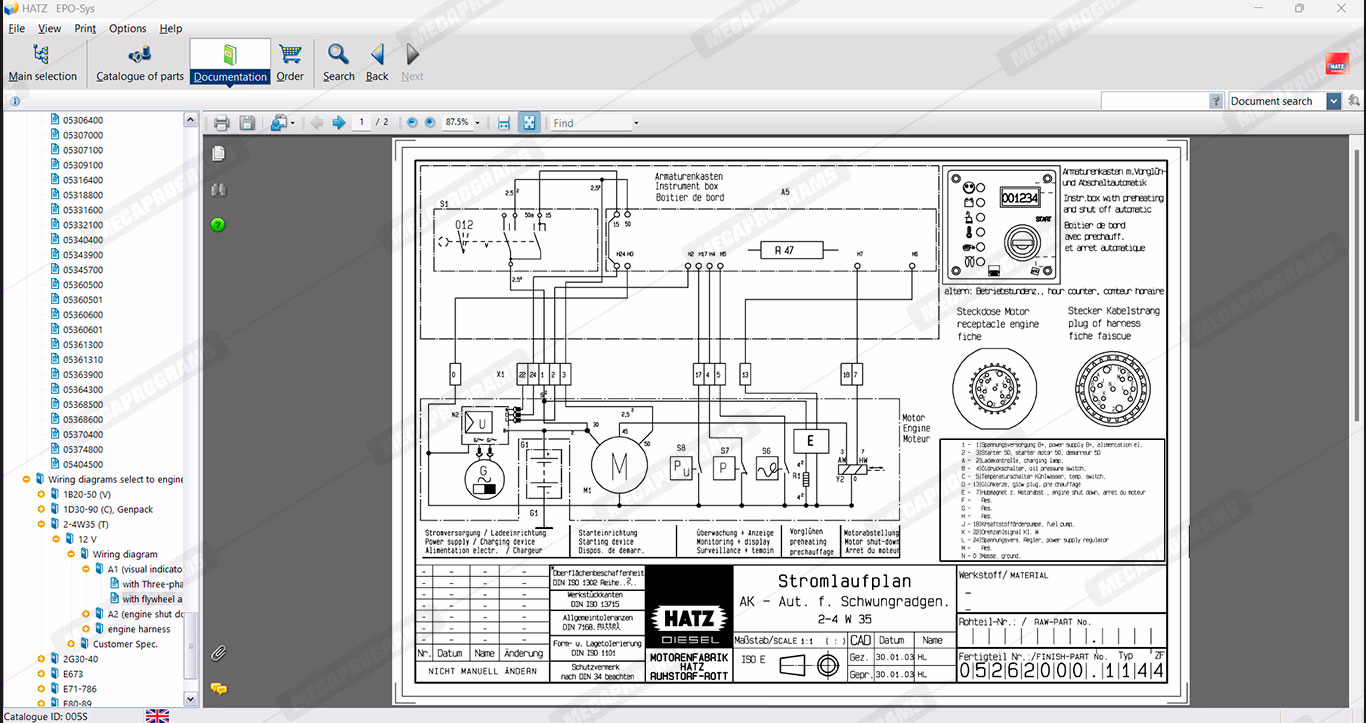The image size is (1366, 723).
Task: Print the wiring diagram PDF
Action: click(221, 123)
